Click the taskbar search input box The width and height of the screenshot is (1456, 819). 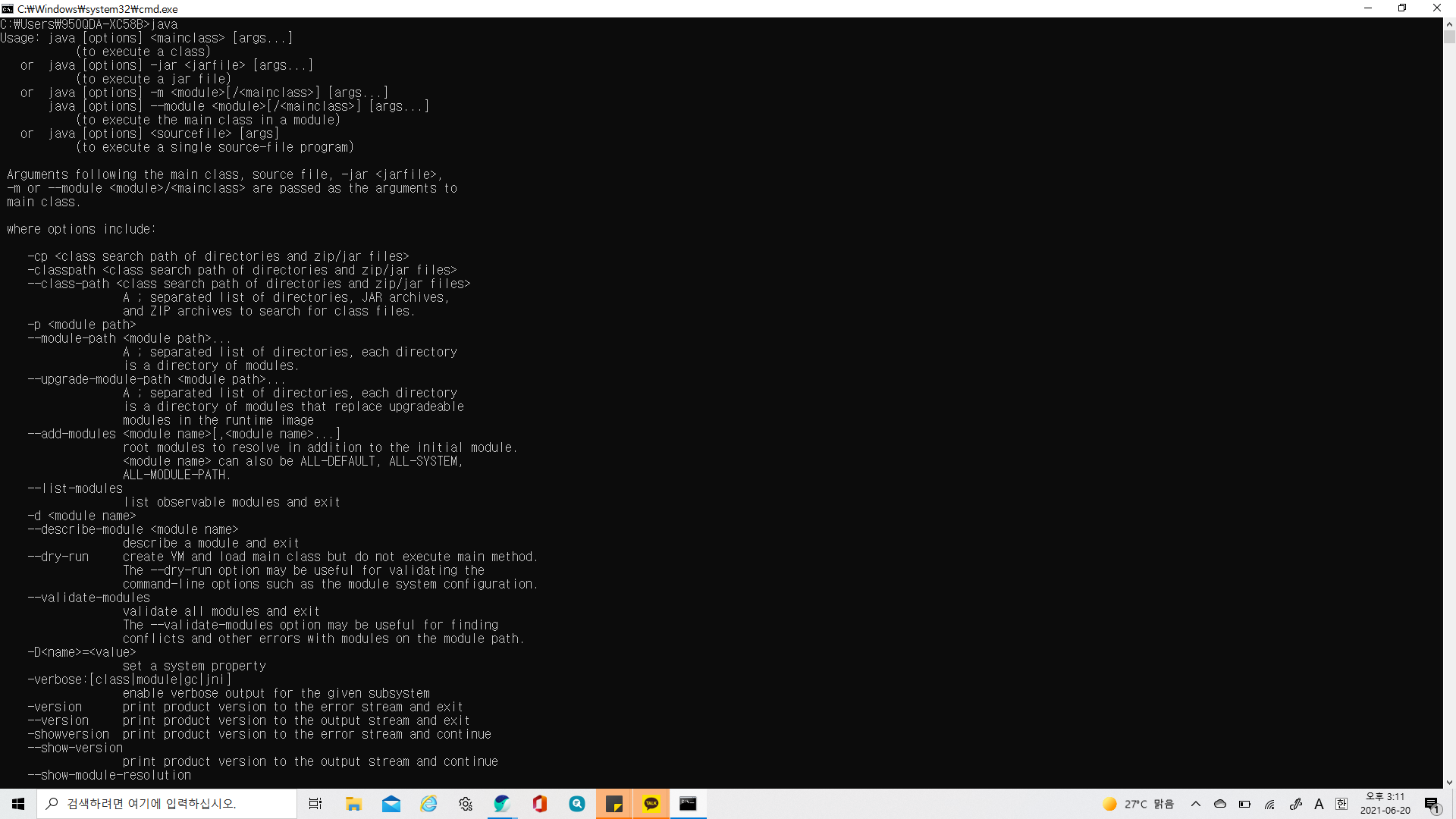coord(167,804)
